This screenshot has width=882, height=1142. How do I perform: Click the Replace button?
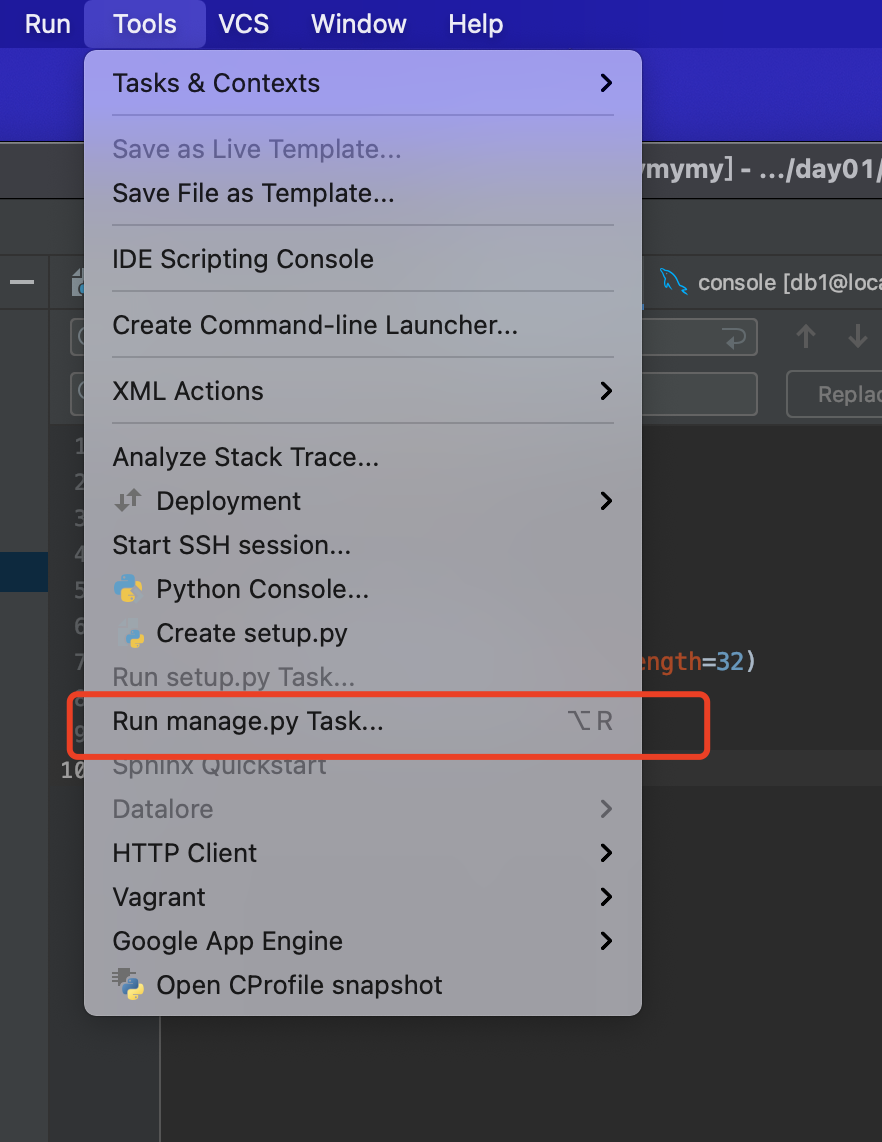(x=840, y=394)
